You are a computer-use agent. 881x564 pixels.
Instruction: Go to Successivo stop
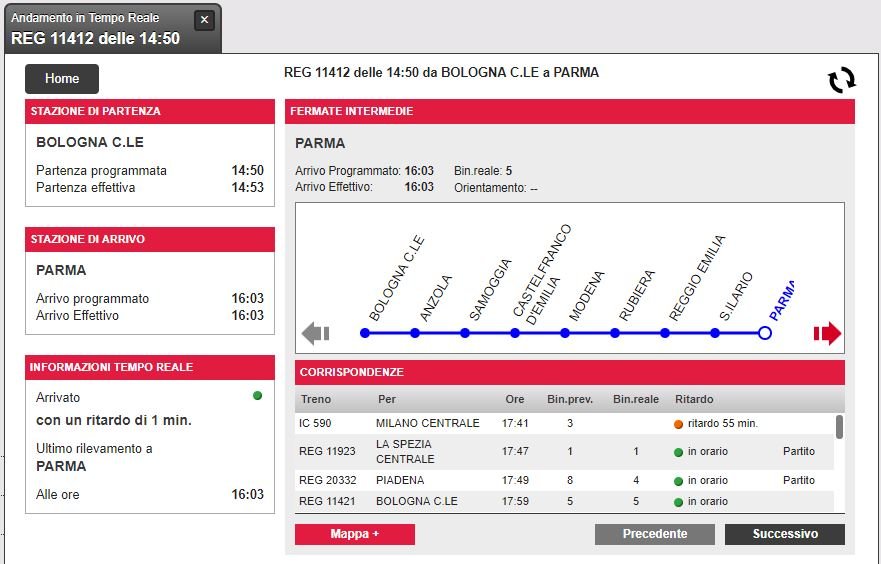(784, 534)
